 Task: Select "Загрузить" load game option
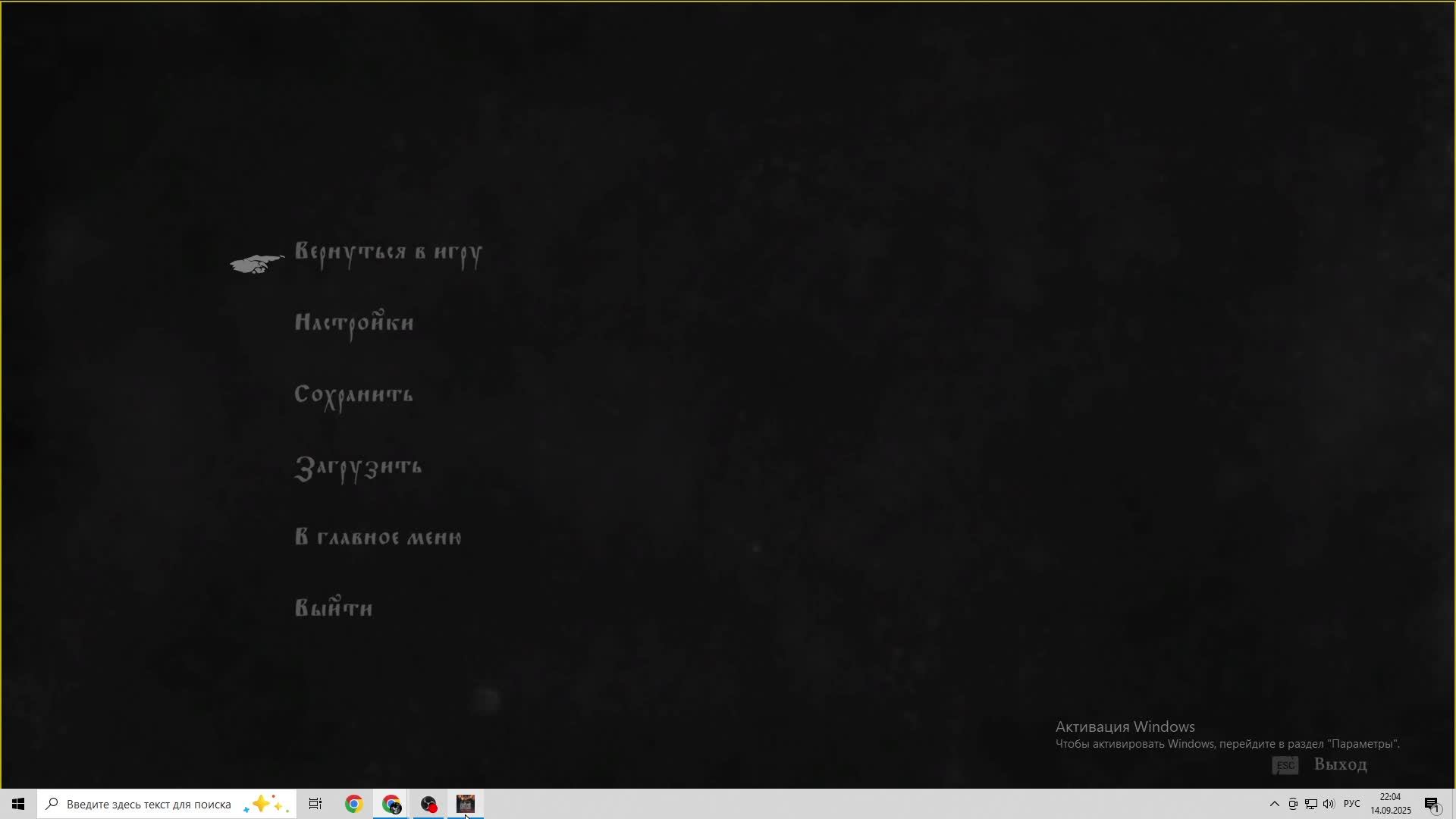tap(357, 467)
